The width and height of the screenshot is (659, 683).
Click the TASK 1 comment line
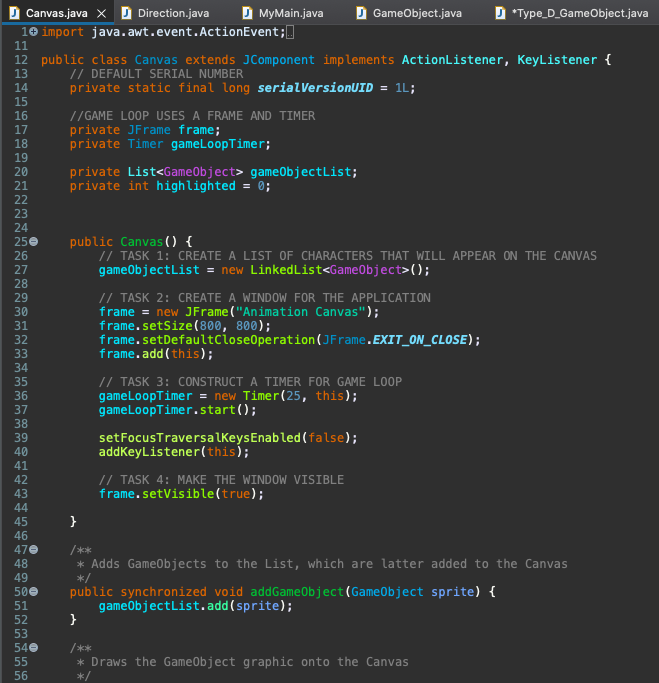point(348,256)
